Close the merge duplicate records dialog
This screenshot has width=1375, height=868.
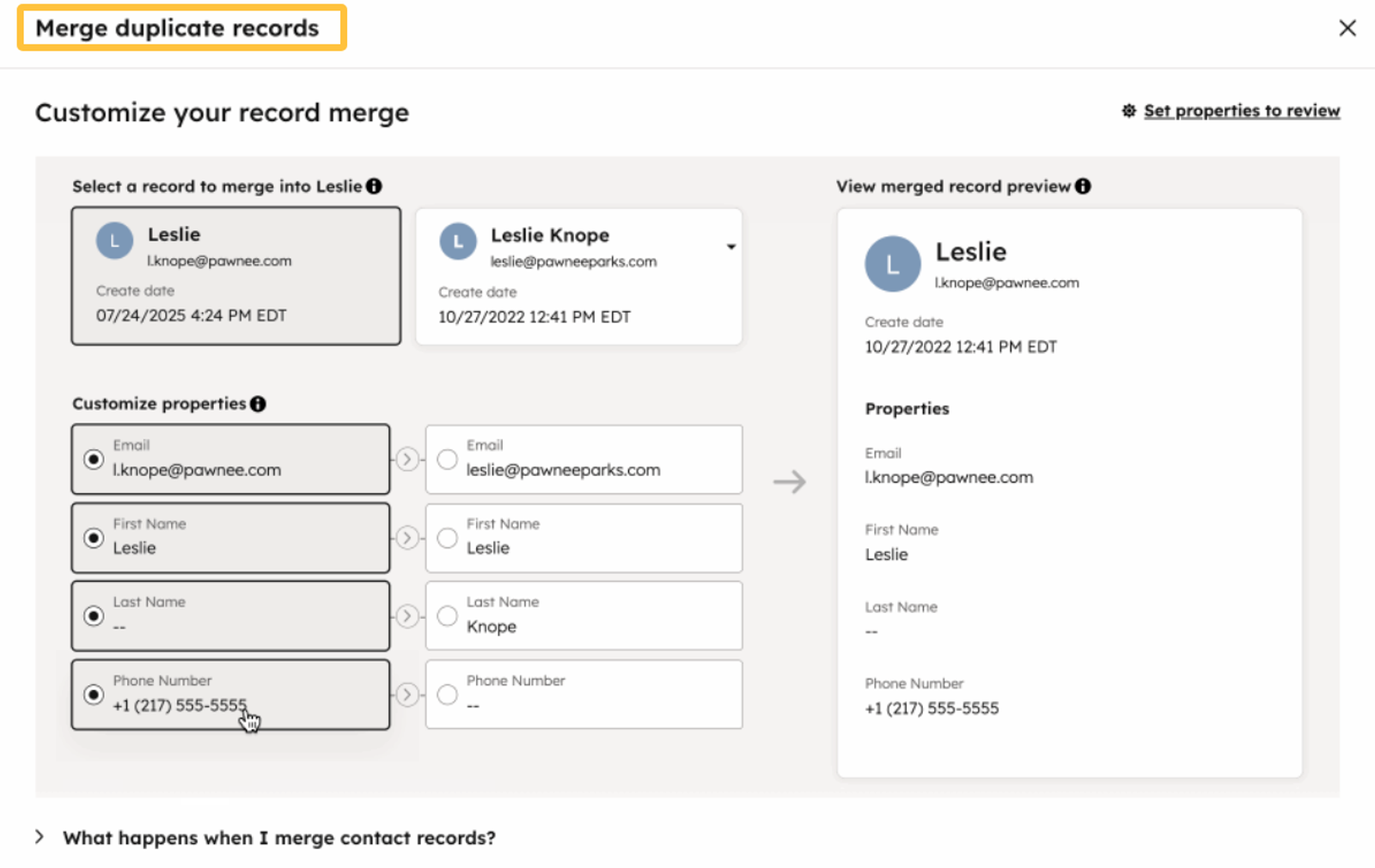pos(1347,28)
